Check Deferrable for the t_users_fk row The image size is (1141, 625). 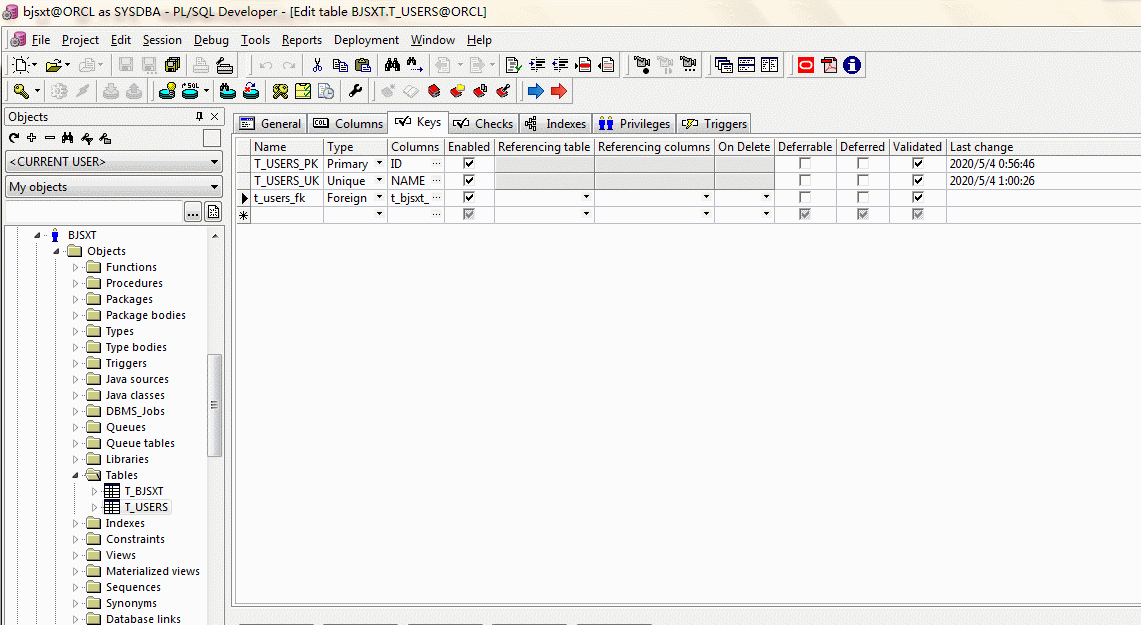[x=805, y=197]
